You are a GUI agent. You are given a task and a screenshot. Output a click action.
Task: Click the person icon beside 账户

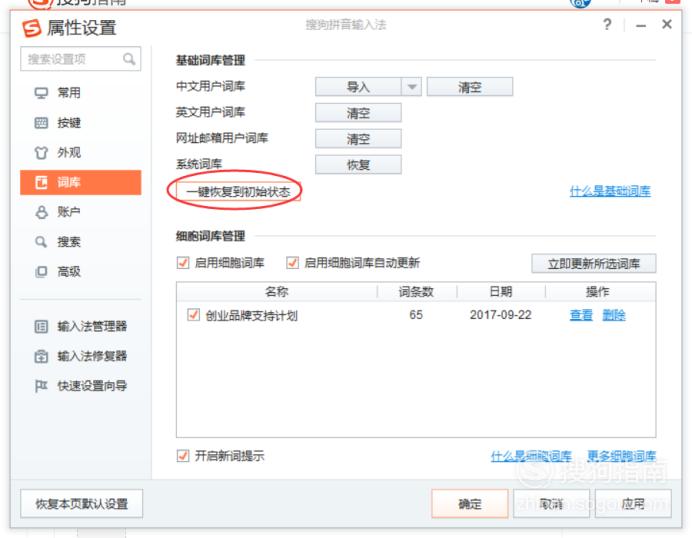pos(41,212)
